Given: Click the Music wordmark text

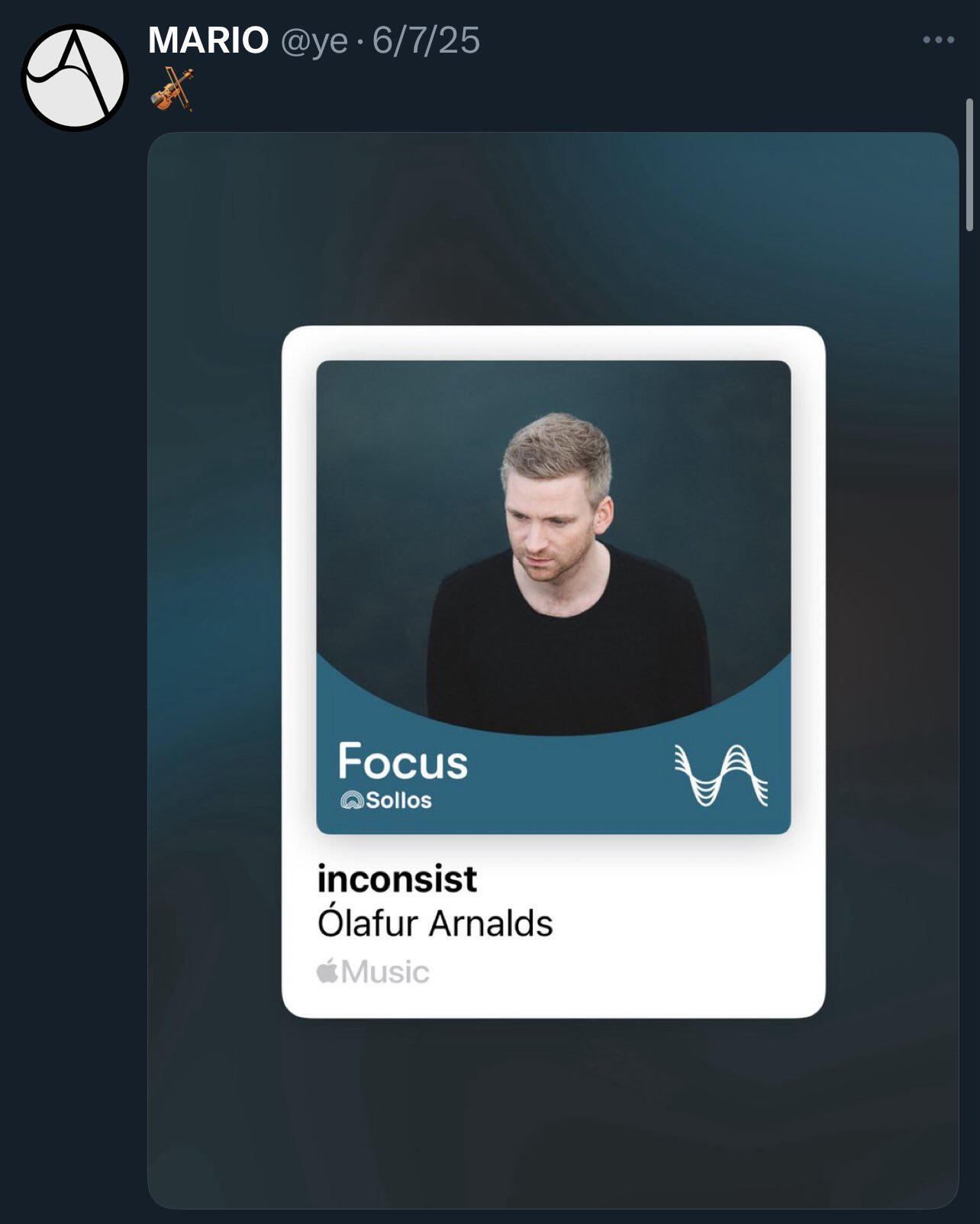Looking at the screenshot, I should click(x=385, y=972).
